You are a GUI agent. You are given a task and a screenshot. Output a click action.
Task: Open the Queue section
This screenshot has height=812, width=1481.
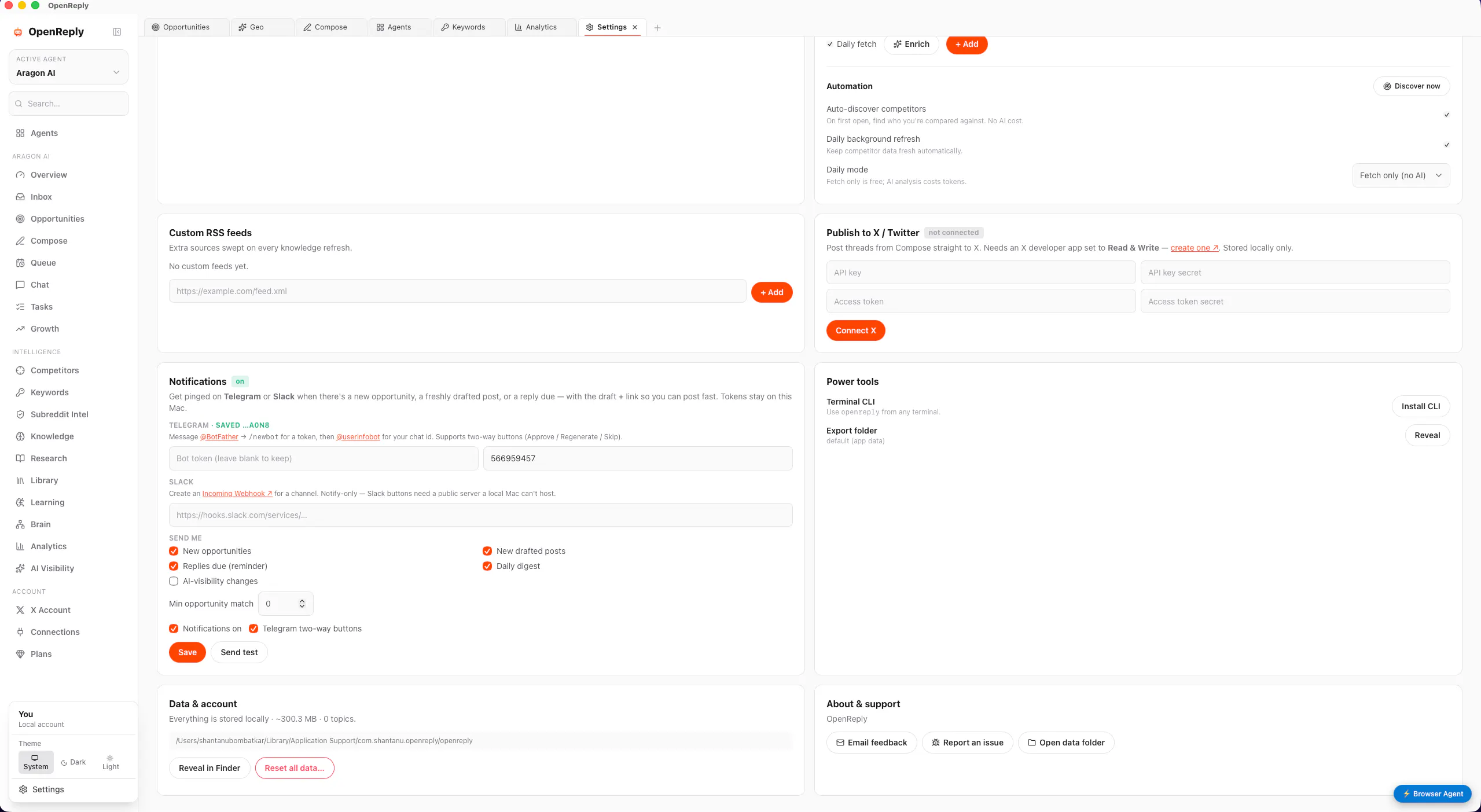click(68, 263)
